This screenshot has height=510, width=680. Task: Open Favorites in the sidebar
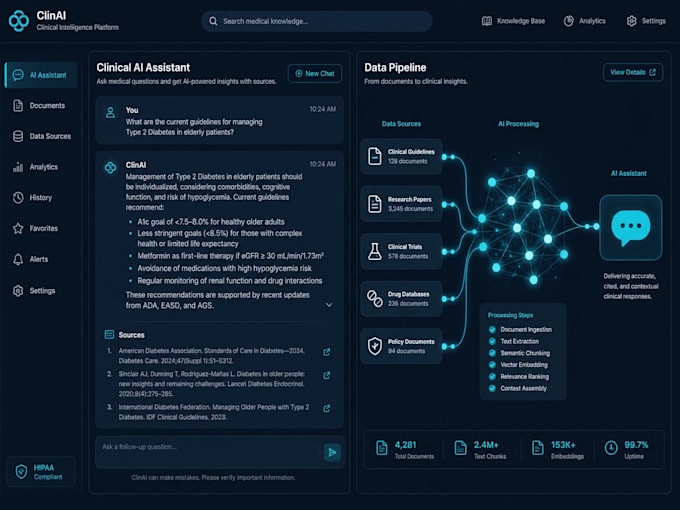[x=35, y=228]
